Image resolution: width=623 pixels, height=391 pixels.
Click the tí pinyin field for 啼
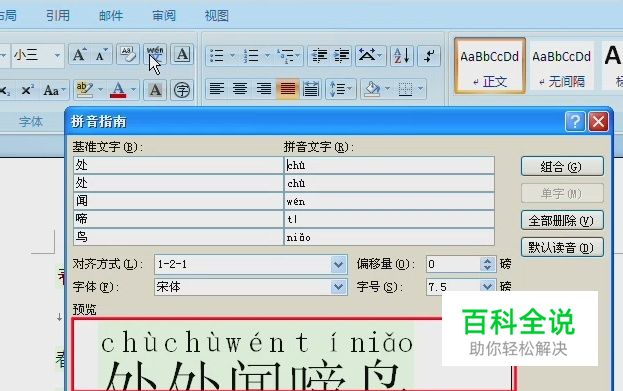click(x=389, y=219)
